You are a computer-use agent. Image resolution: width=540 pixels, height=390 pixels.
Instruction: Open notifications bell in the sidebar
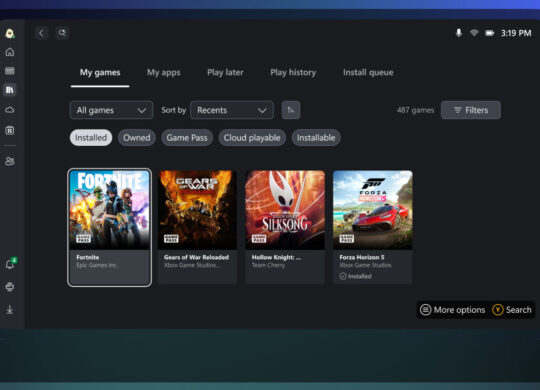click(10, 264)
